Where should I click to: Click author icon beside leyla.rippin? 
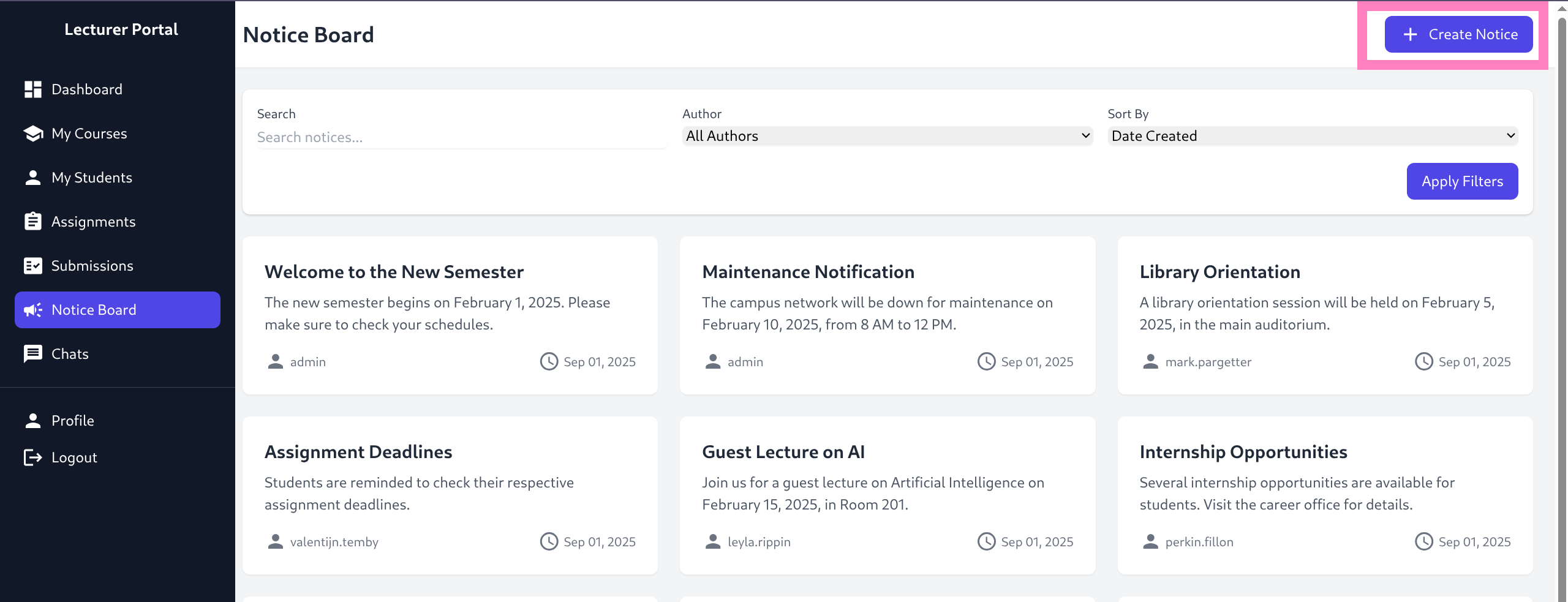point(713,542)
